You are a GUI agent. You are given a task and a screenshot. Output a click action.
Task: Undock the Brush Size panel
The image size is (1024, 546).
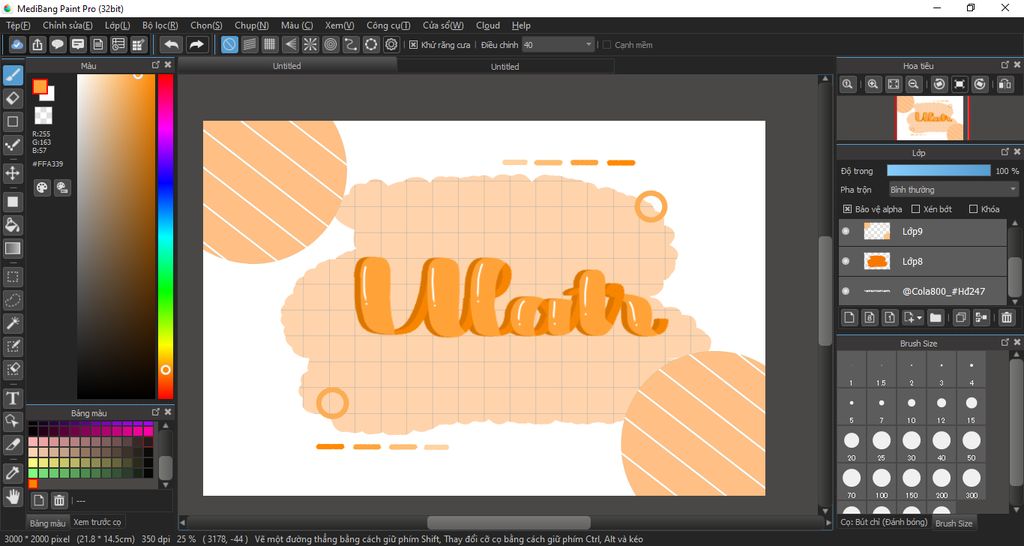(x=1005, y=342)
